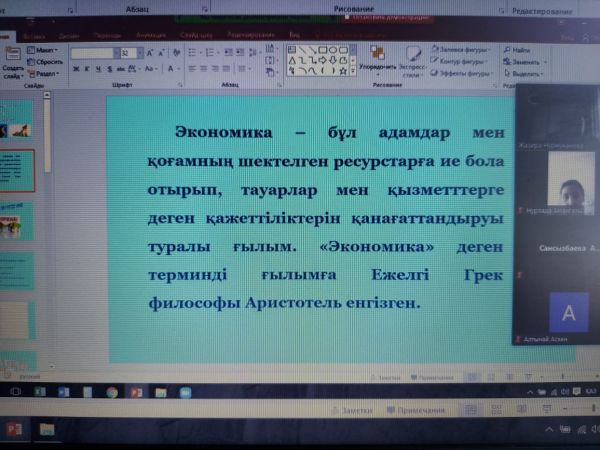Toggle italic text formatting
This screenshot has height=450, width=600.
tap(87, 70)
